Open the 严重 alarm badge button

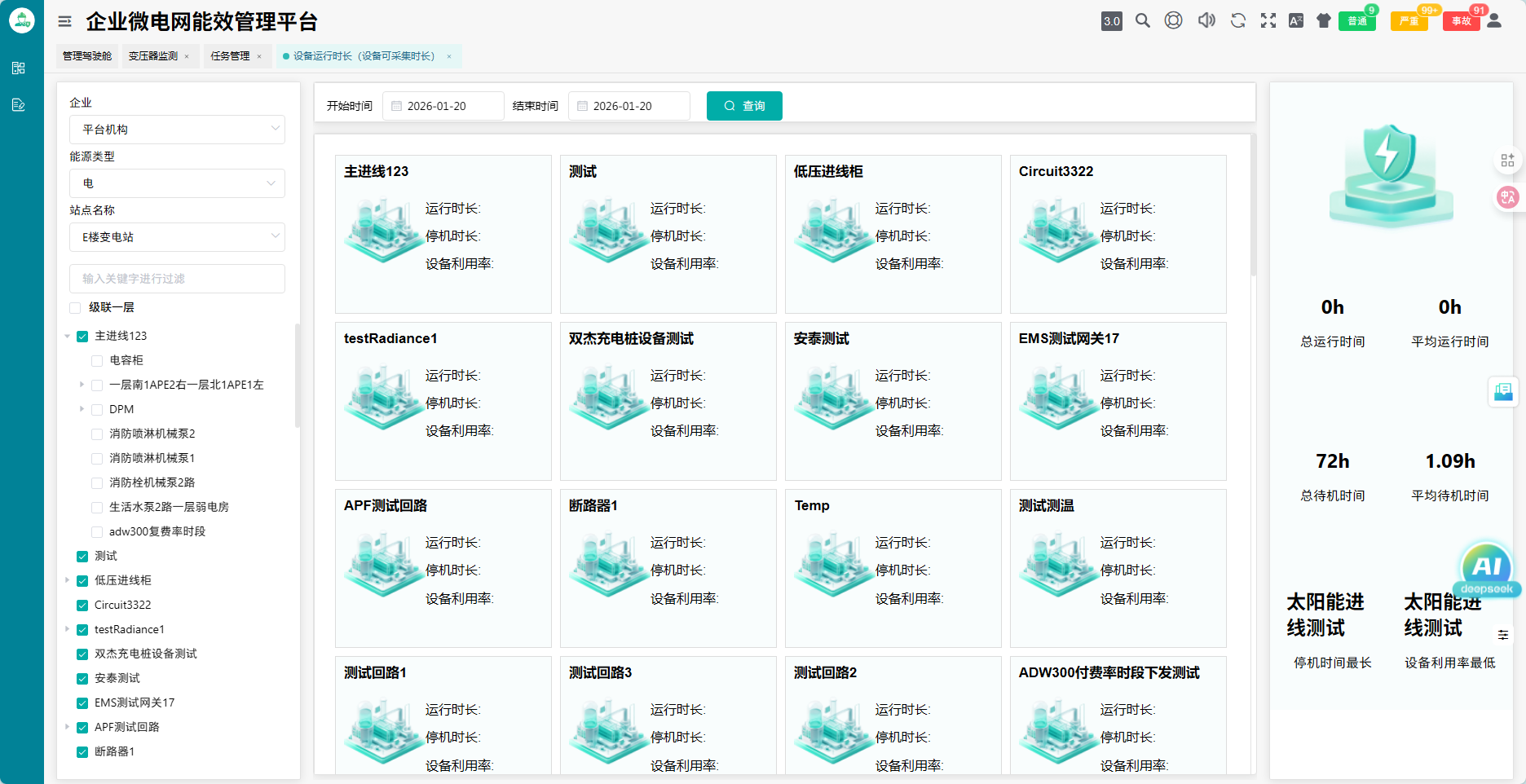pyautogui.click(x=1409, y=21)
